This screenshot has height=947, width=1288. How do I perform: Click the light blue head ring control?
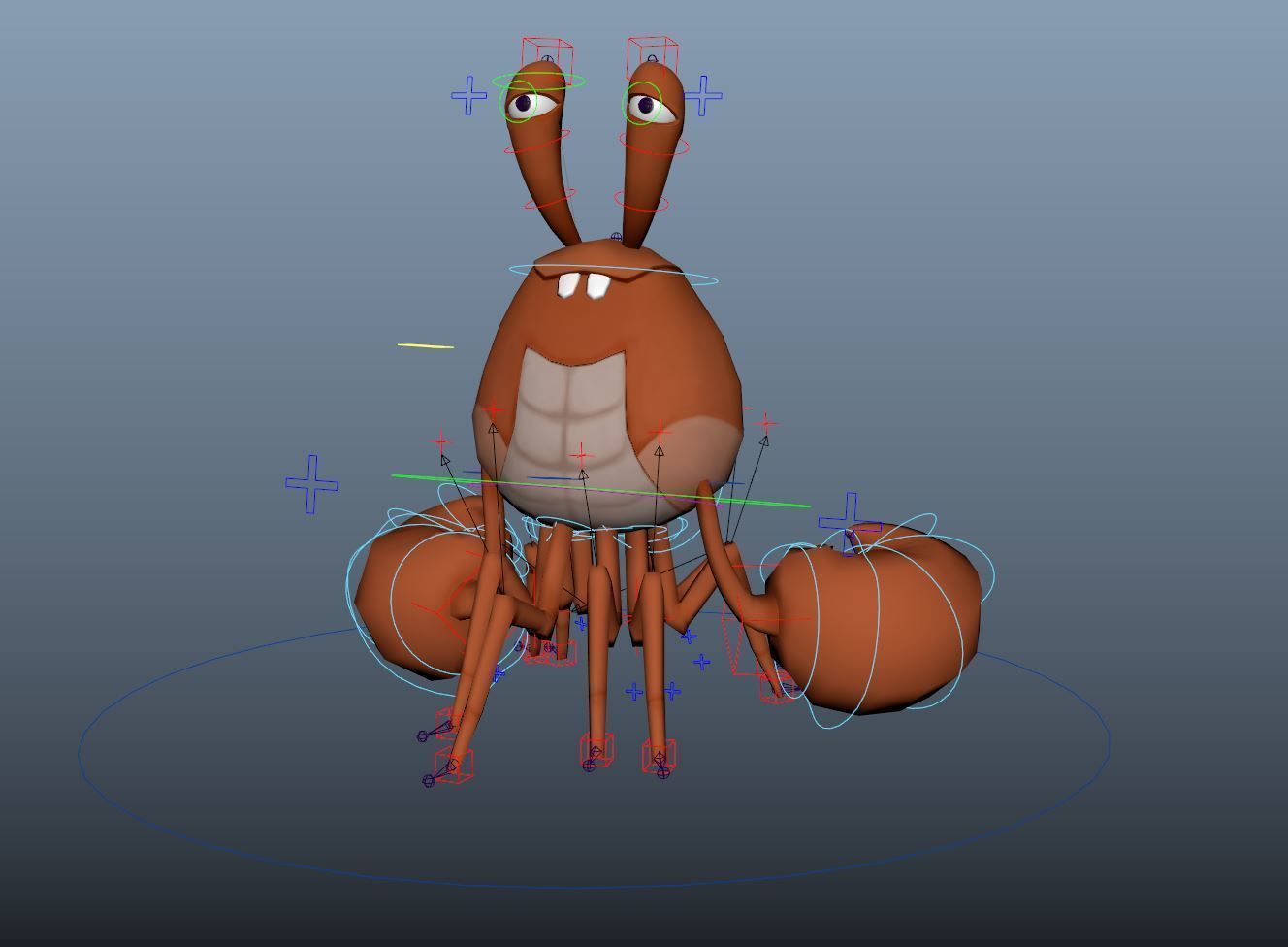[614, 275]
